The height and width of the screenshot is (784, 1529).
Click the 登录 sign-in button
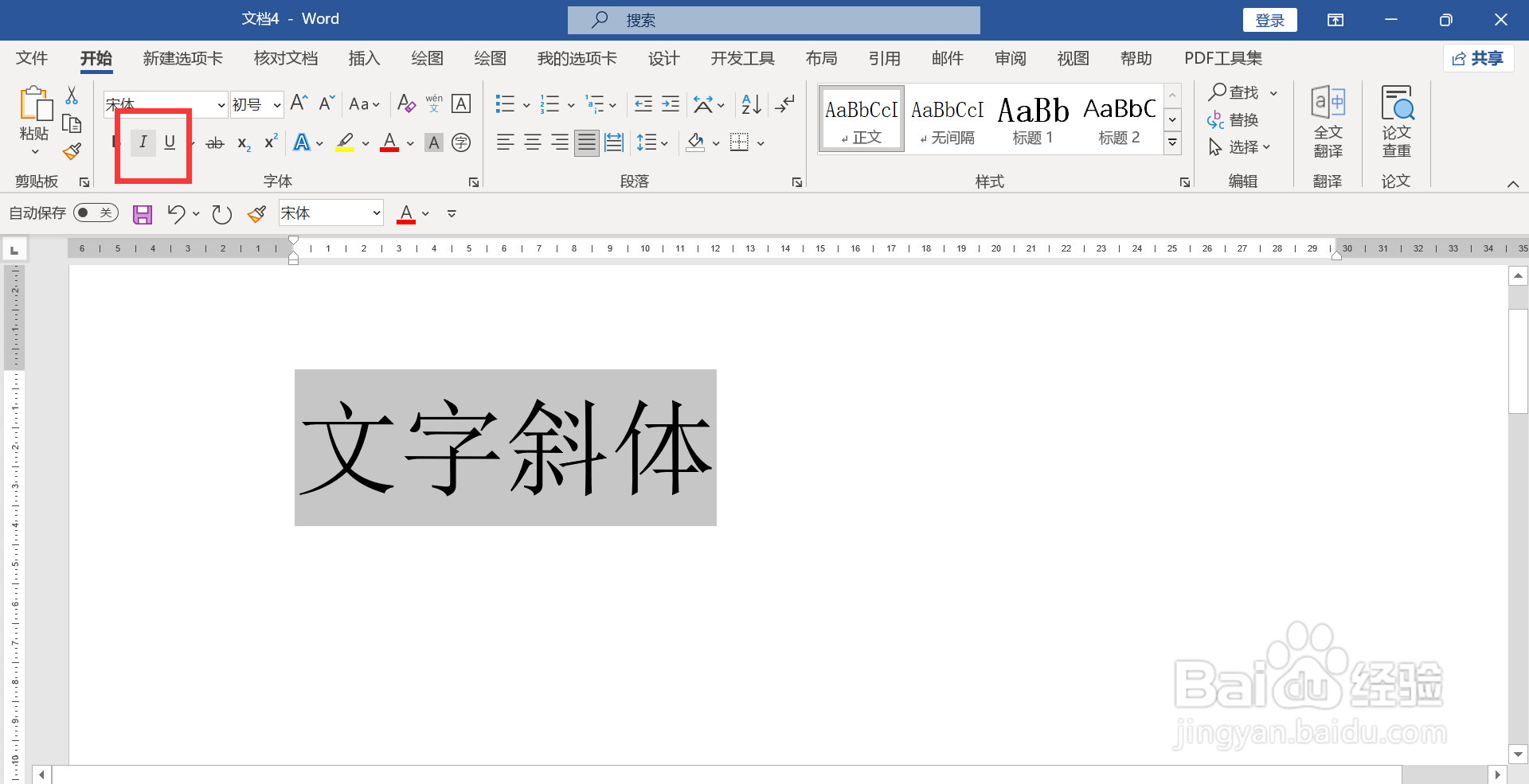tap(1269, 20)
